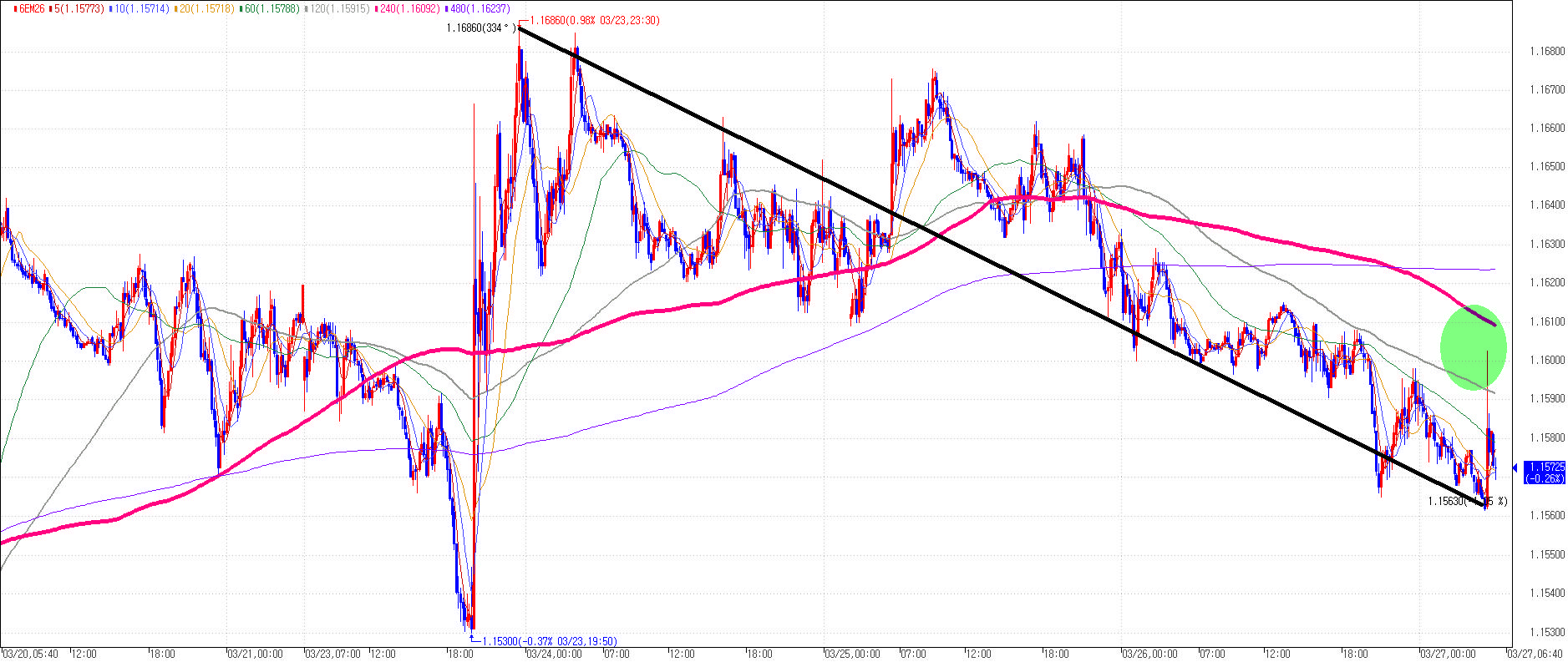Image resolution: width=1568 pixels, height=662 pixels.
Task: Click the 1.16100 price axis label
Action: click(x=1547, y=321)
